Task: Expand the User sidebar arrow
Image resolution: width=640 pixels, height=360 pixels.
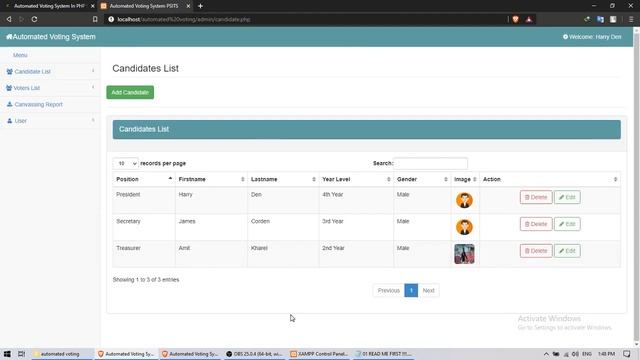Action: pyautogui.click(x=93, y=120)
